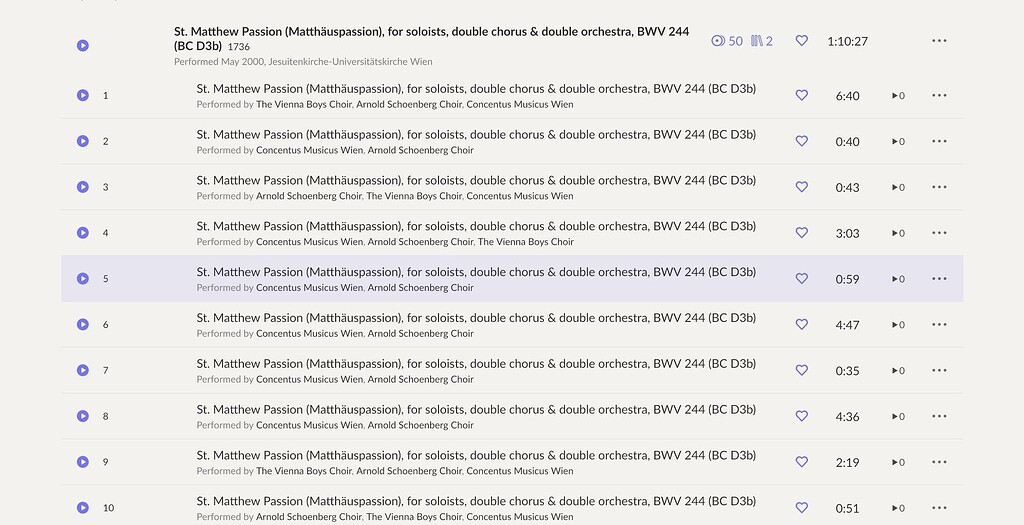Click the play count icon on track 9
Image resolution: width=1024 pixels, height=525 pixels.
click(898, 462)
